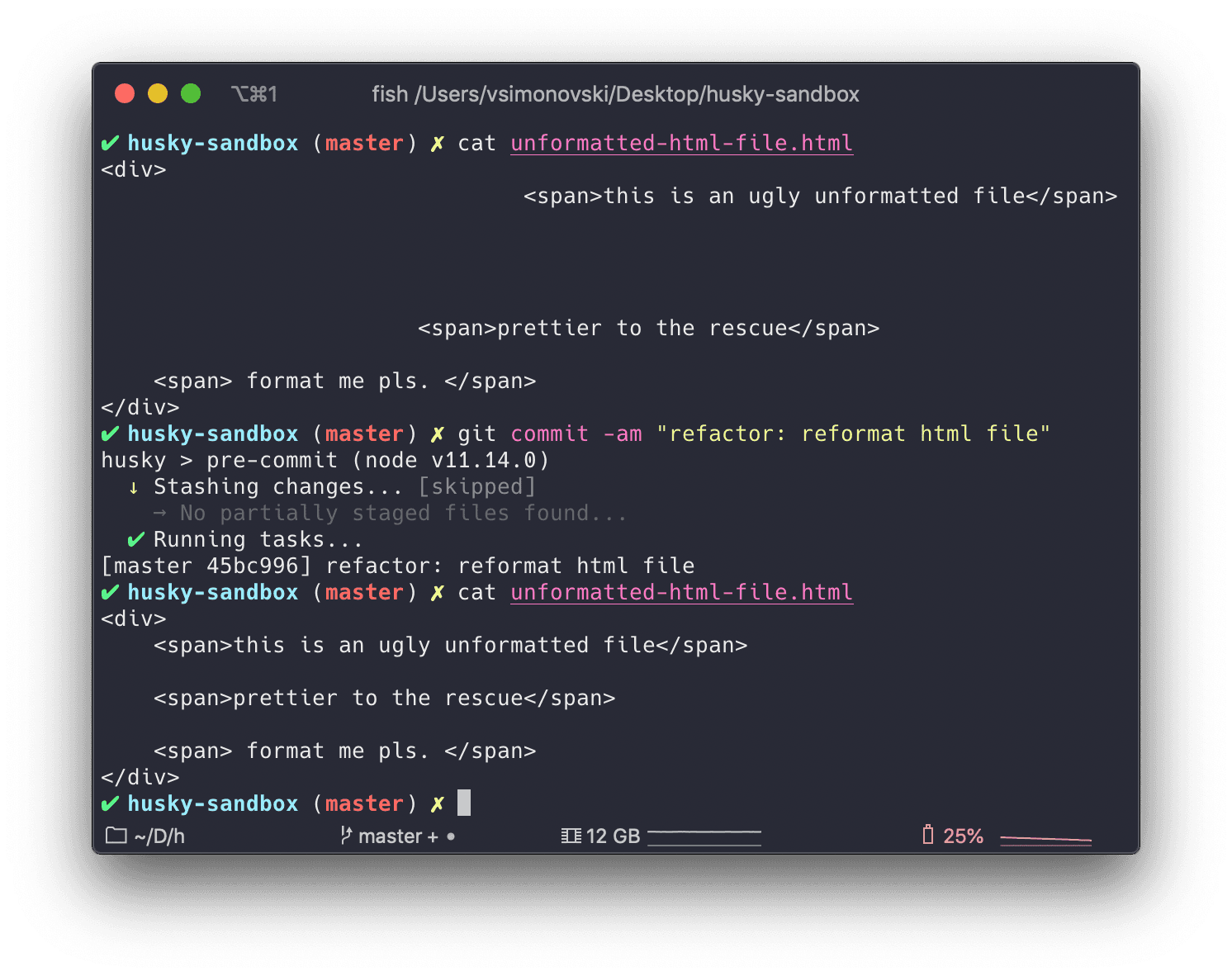Click the checkmark before the git commit prompt
1232x976 pixels.
(x=111, y=433)
